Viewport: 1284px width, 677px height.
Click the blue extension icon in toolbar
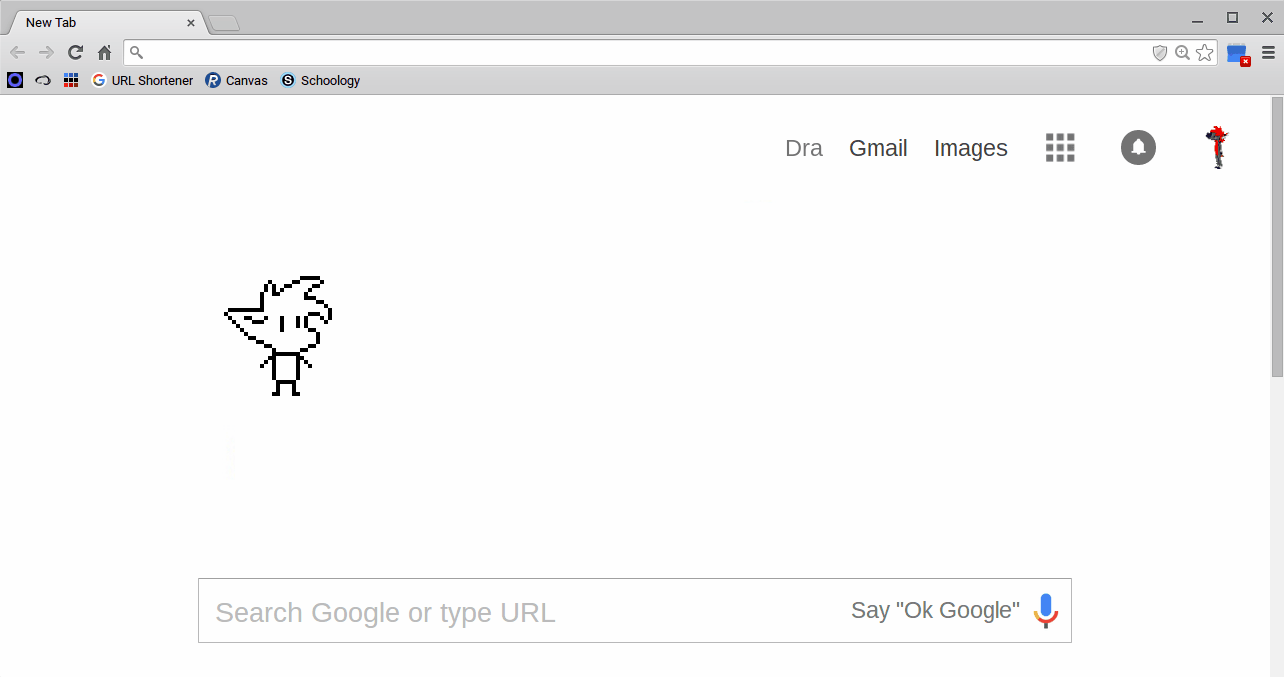pyautogui.click(x=1237, y=54)
